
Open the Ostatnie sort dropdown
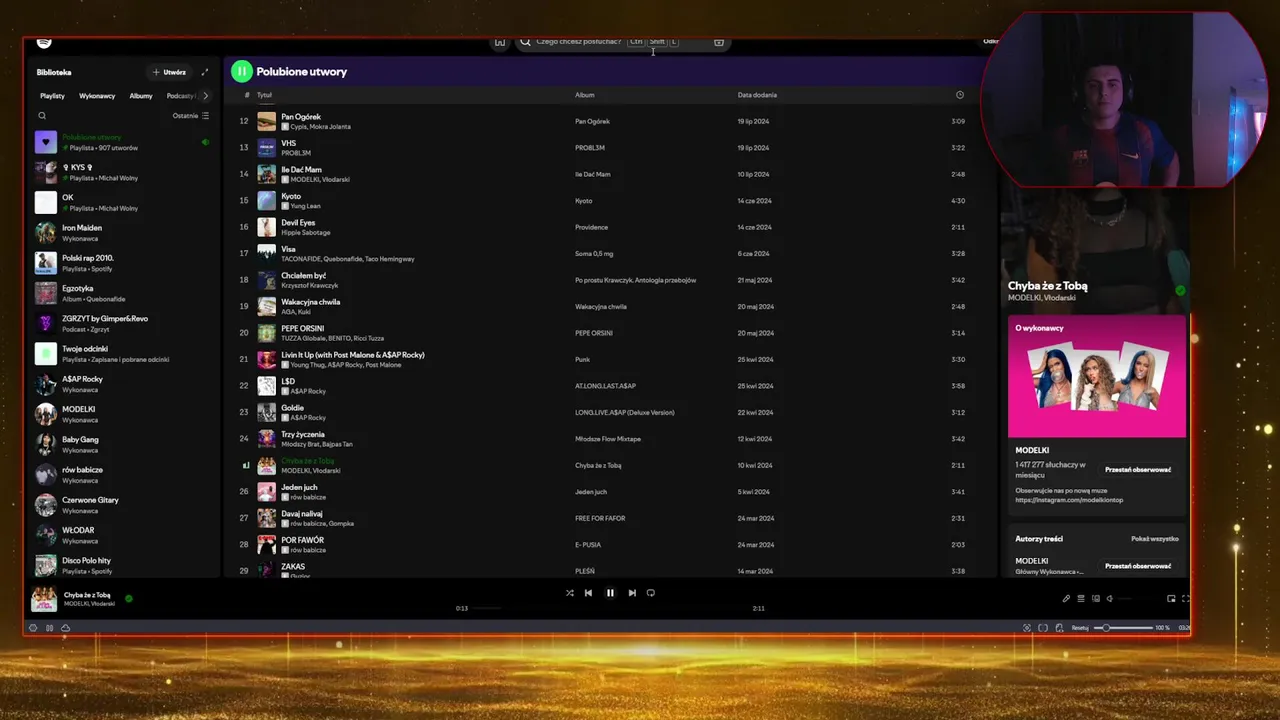point(190,116)
